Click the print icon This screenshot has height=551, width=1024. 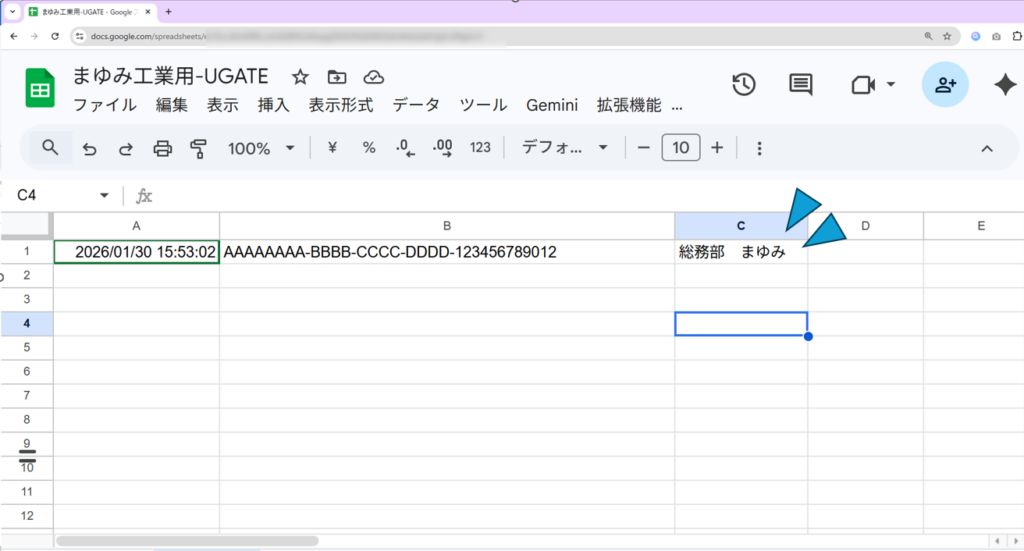162,149
